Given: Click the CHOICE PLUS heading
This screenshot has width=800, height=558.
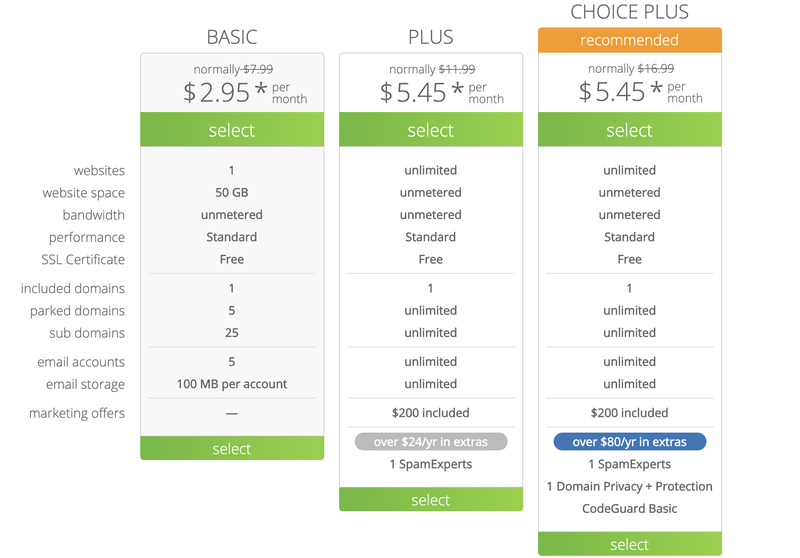Looking at the screenshot, I should (x=630, y=12).
